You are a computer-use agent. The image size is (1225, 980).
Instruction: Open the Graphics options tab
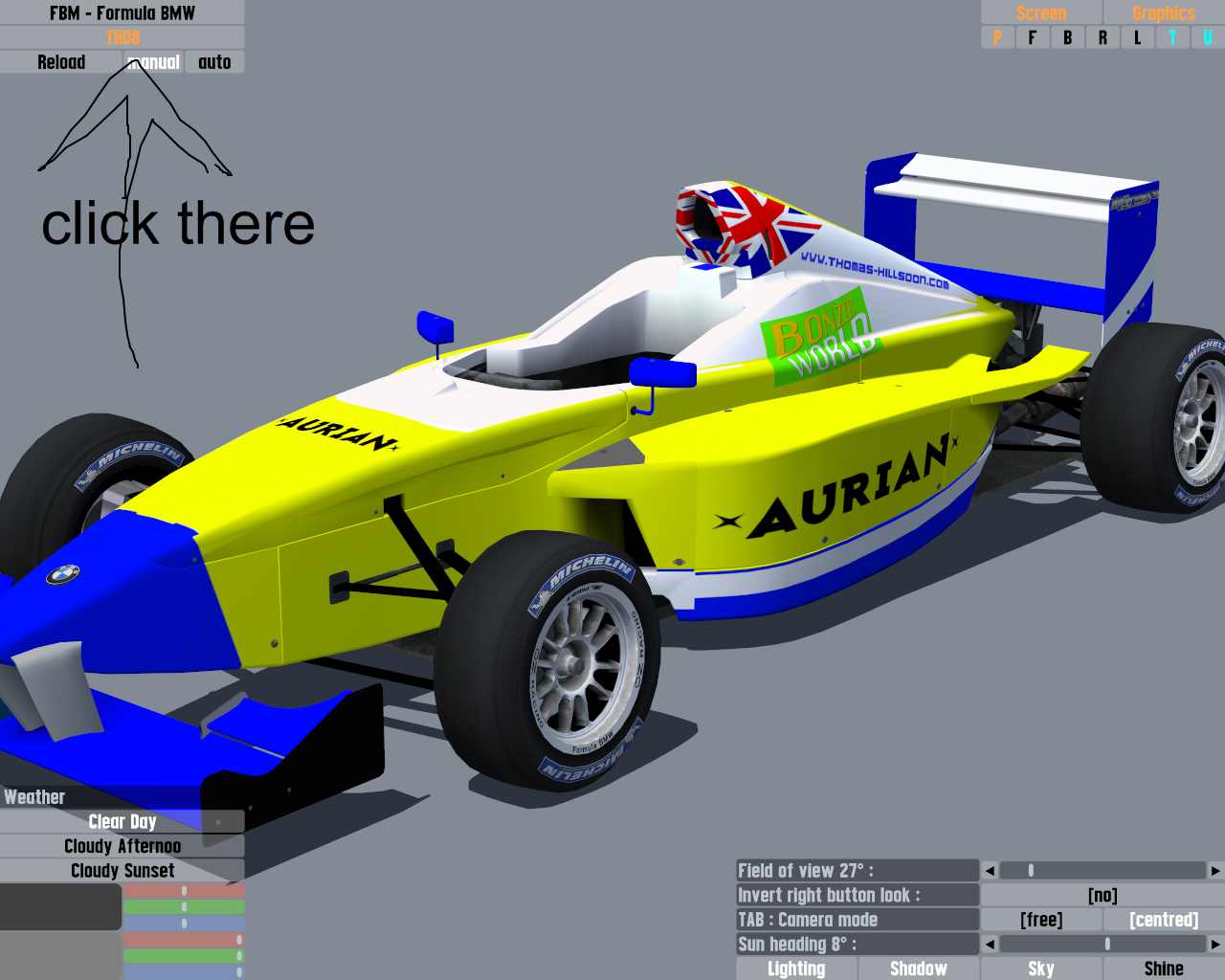point(1164,12)
